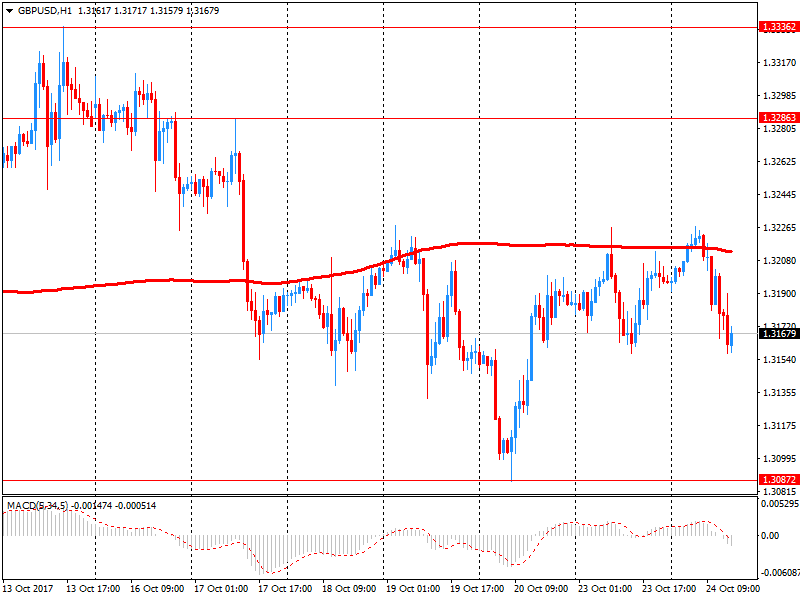The height and width of the screenshot is (600, 800).
Task: Click the 1.32265 price axis value
Action: point(779,228)
